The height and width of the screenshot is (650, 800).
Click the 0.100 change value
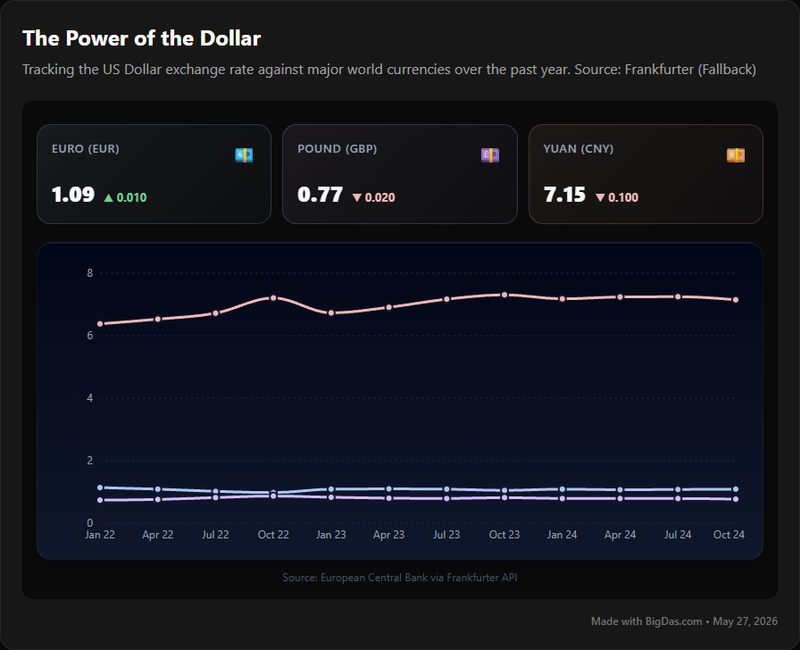click(x=623, y=198)
